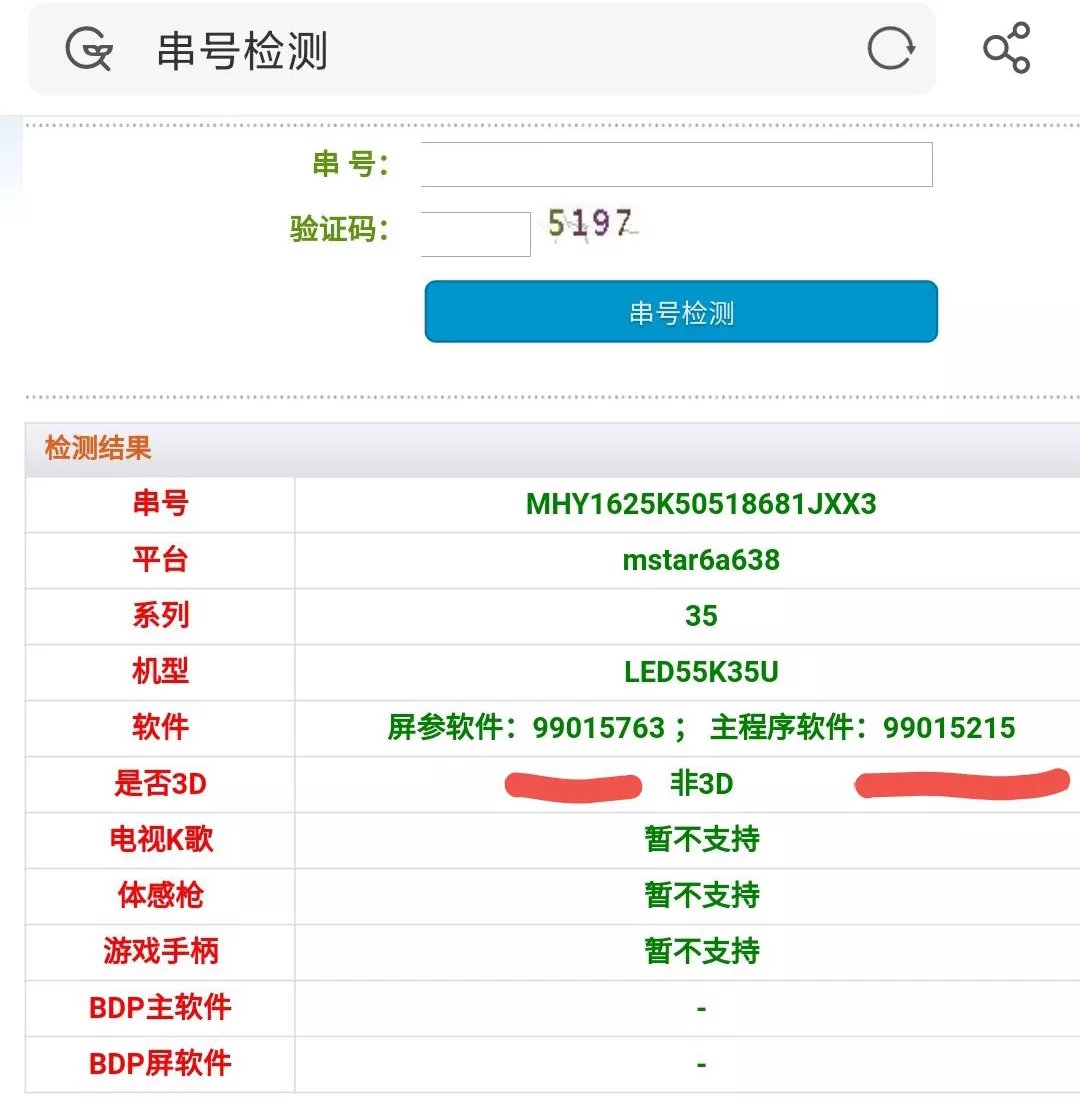Focus the 串号 serial number input field
The width and height of the screenshot is (1080, 1099).
676,164
